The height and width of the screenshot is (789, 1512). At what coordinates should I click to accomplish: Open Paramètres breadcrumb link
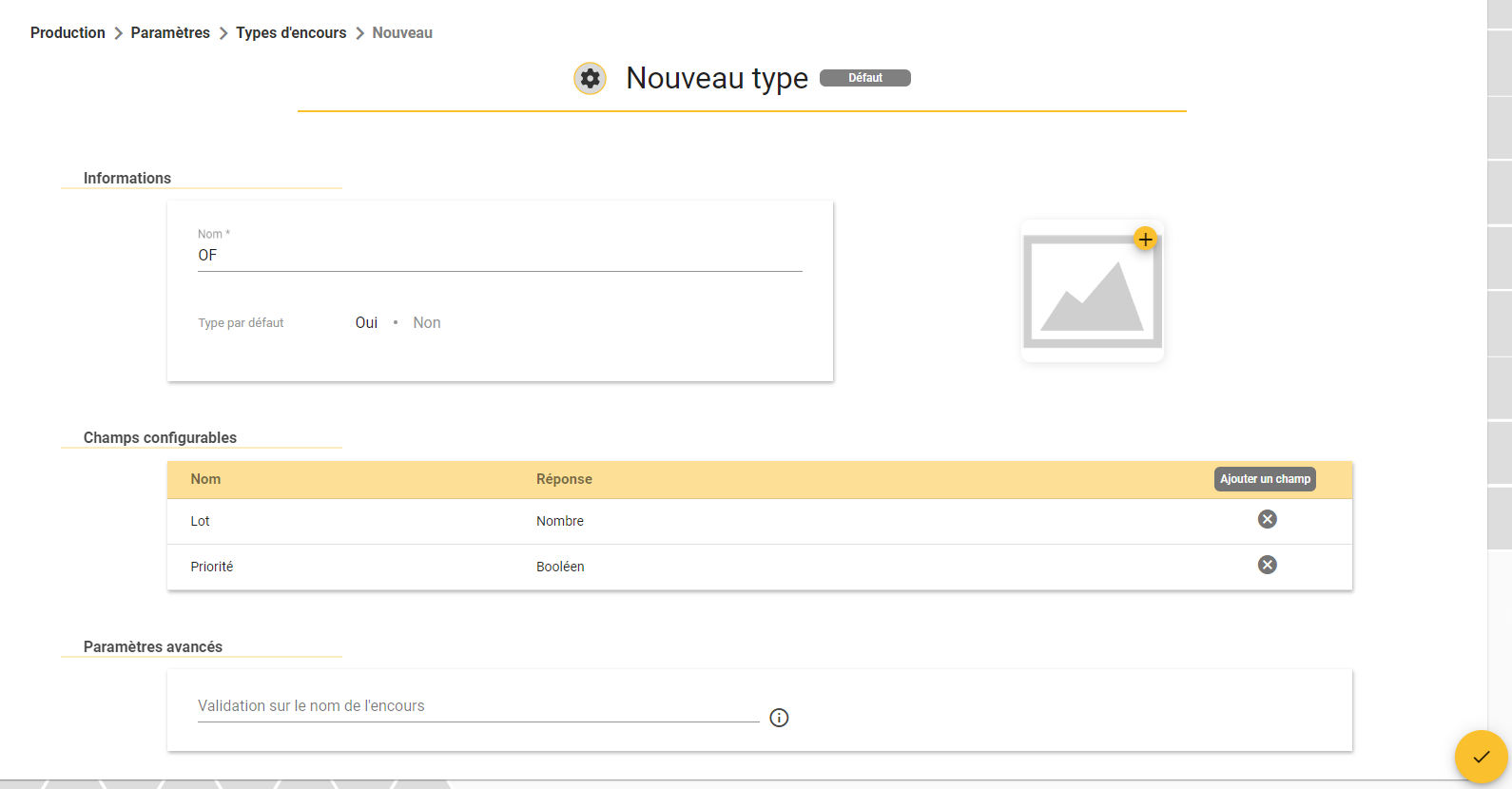170,32
